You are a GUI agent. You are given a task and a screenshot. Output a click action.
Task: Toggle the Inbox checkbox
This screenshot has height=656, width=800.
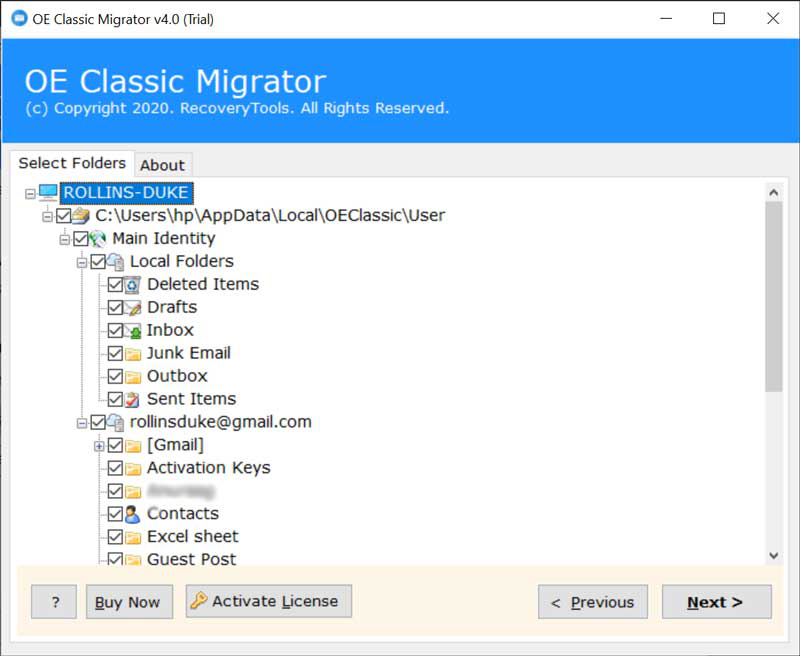(115, 331)
